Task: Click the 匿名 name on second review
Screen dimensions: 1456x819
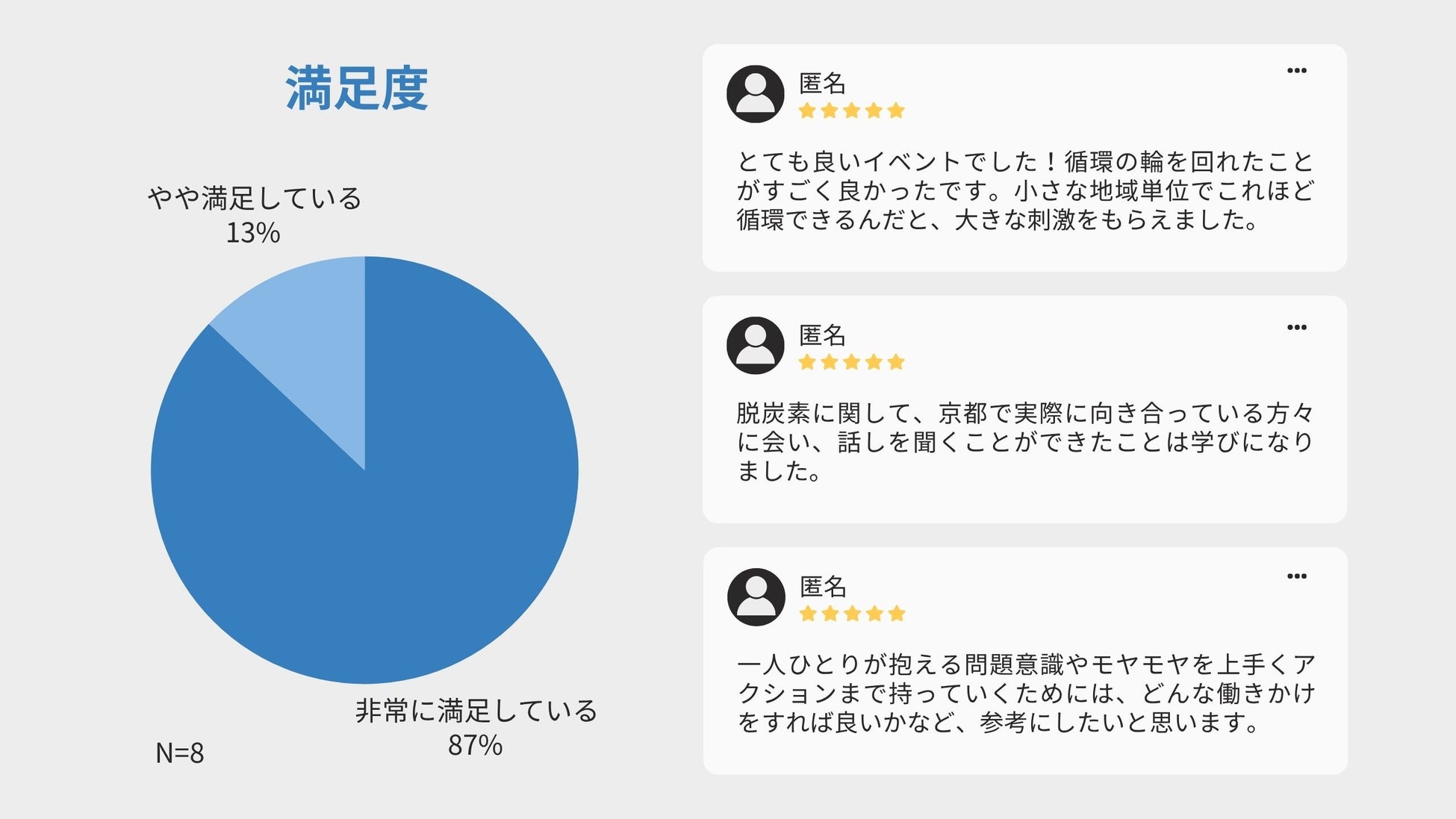Action: (x=822, y=334)
